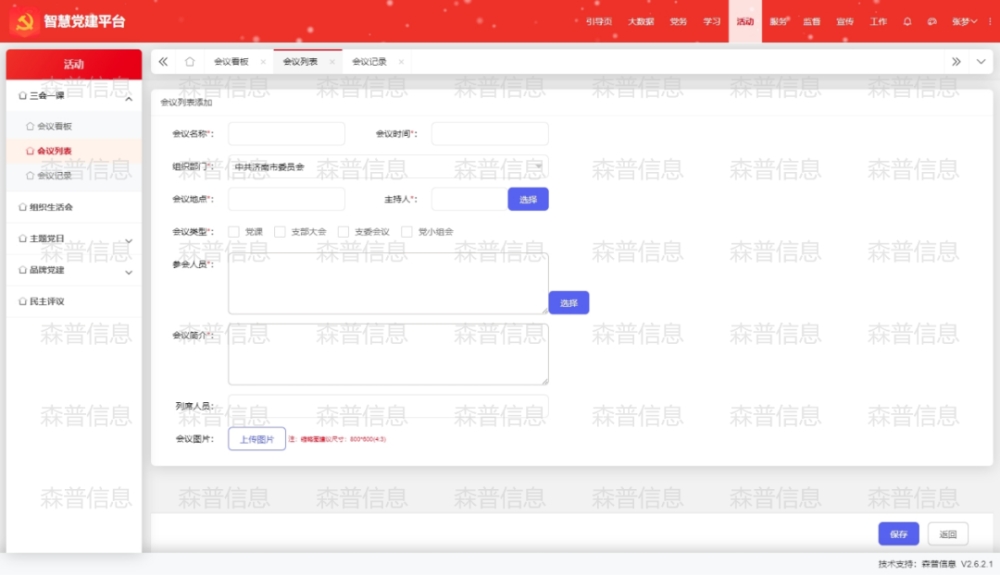Viewport: 1000px width, 575px height.
Task: Collapse the 三会一课 sidebar section
Action: point(128,97)
